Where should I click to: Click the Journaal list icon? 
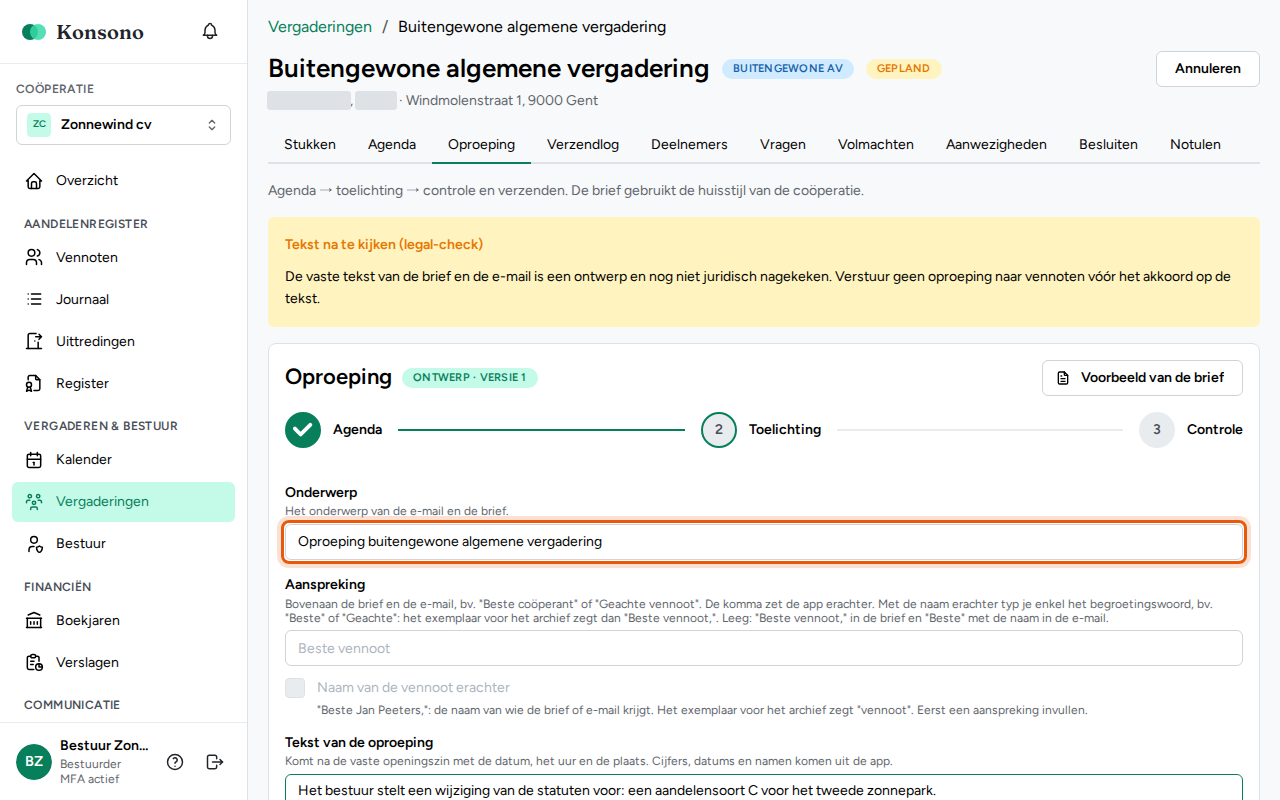34,300
